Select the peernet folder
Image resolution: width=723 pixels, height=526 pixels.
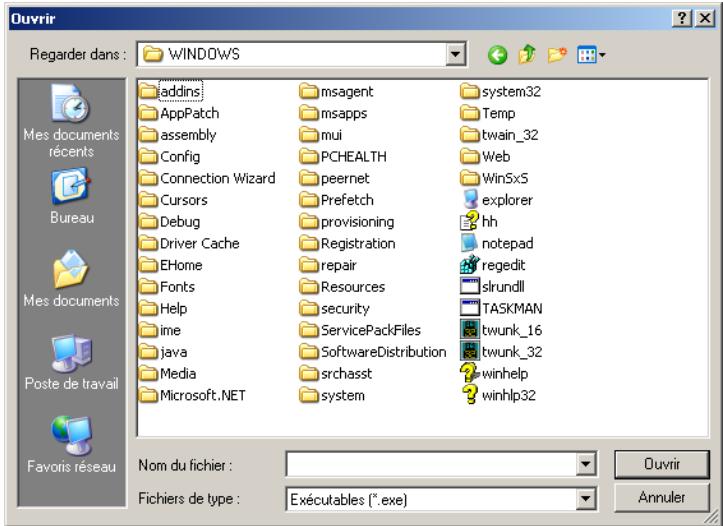[x=335, y=178]
